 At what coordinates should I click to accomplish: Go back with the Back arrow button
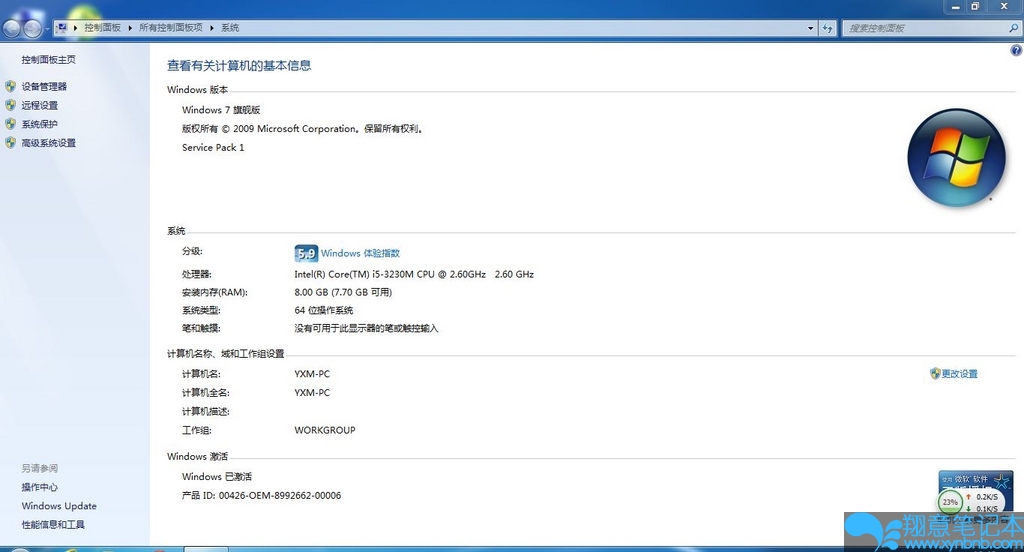pos(11,28)
